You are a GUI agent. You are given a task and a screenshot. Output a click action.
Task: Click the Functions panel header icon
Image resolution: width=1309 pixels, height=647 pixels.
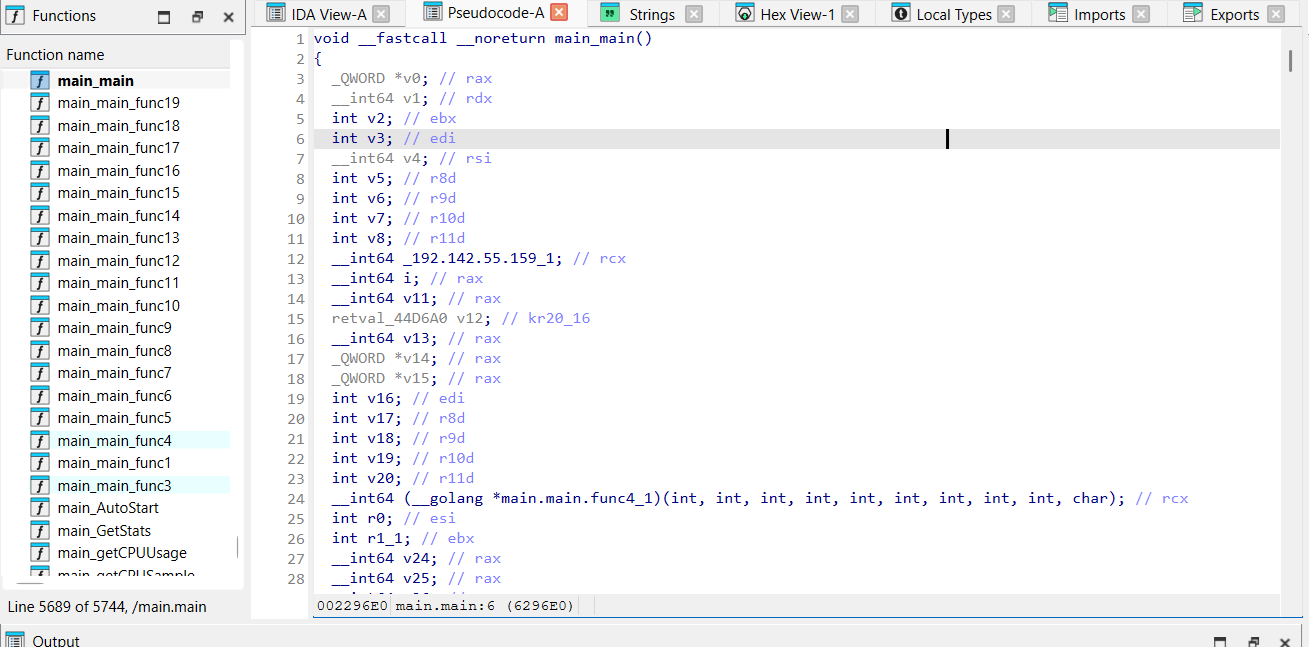pos(16,16)
